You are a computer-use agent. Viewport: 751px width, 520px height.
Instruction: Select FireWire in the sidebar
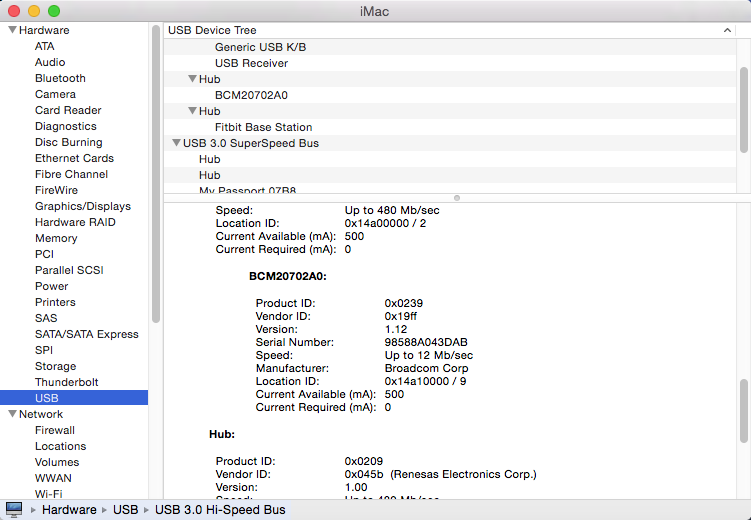(56, 190)
